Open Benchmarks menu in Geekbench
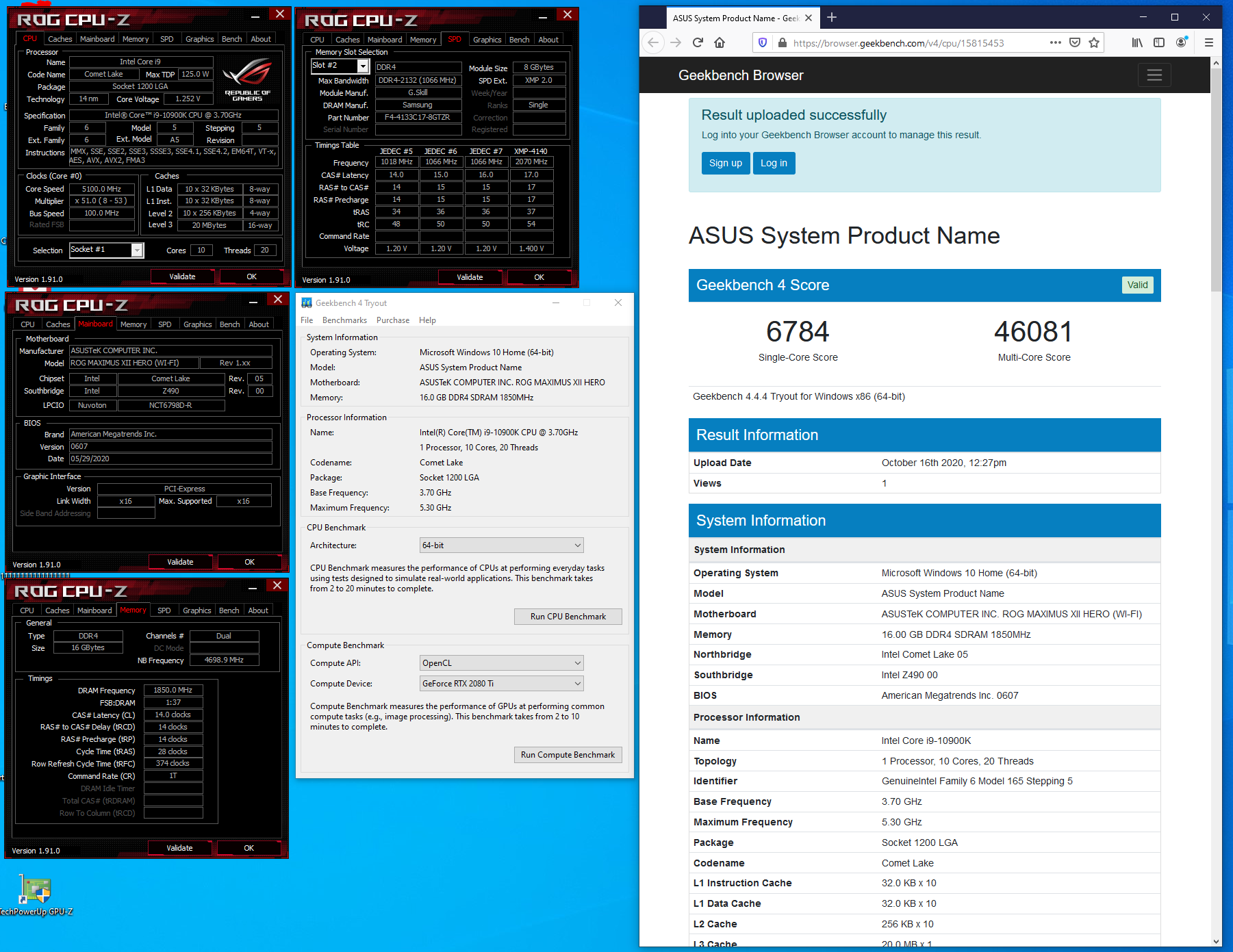This screenshot has width=1233, height=952. point(344,320)
